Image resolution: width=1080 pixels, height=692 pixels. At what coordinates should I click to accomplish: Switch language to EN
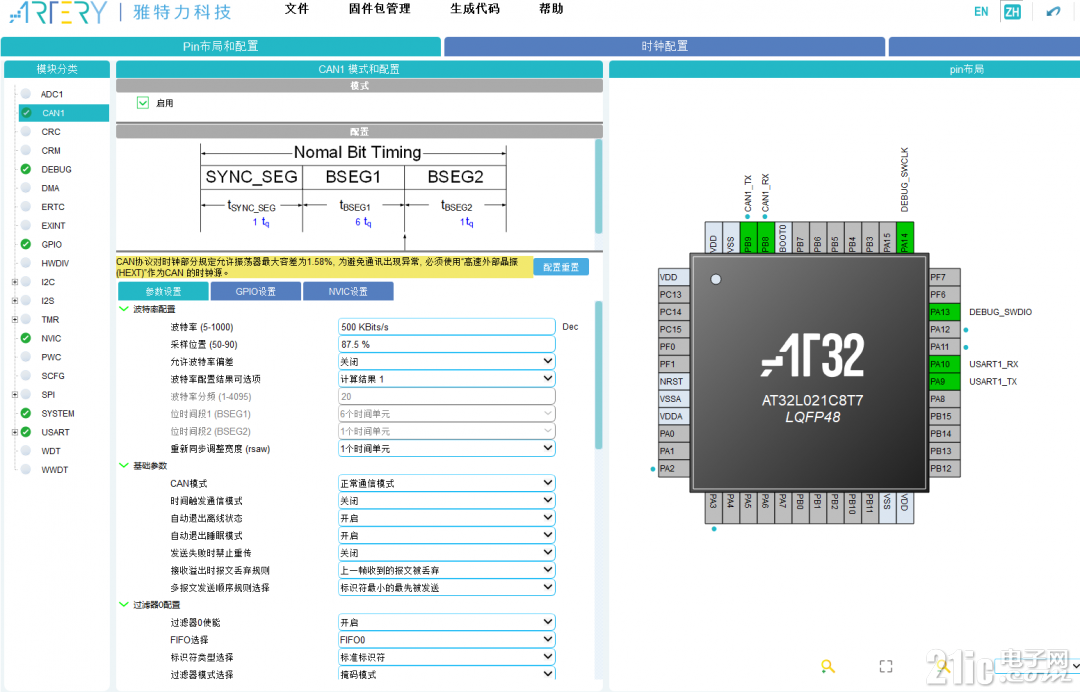[981, 12]
